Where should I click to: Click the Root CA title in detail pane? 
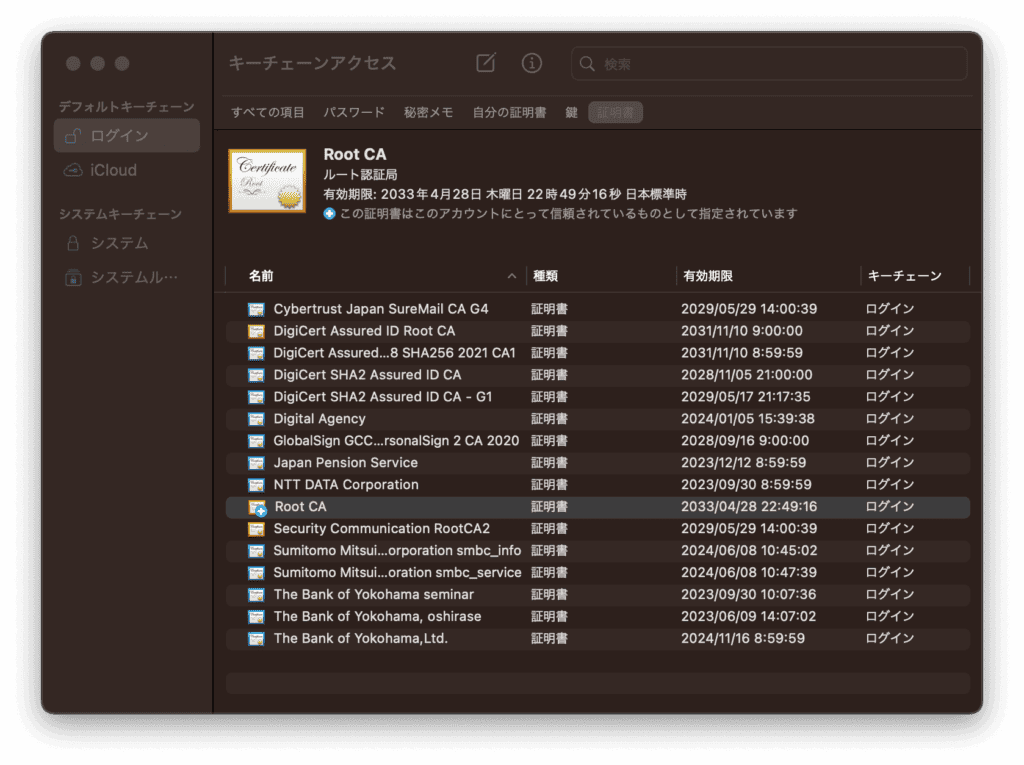[355, 154]
